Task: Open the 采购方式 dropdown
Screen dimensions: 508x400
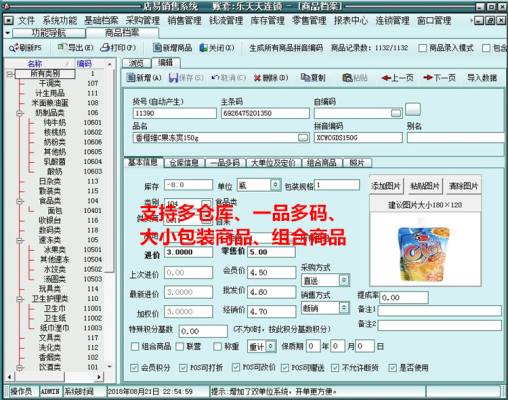Action: tap(344, 281)
